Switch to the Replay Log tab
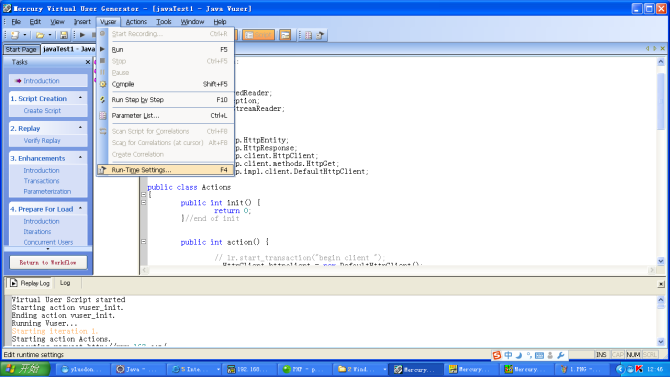Viewport: 670px width, 377px height. coord(29,283)
